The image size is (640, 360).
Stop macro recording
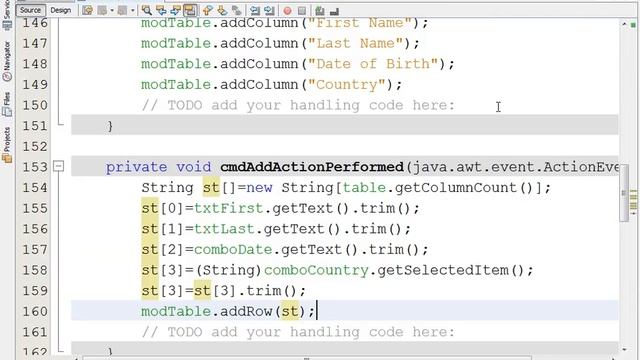click(x=302, y=11)
